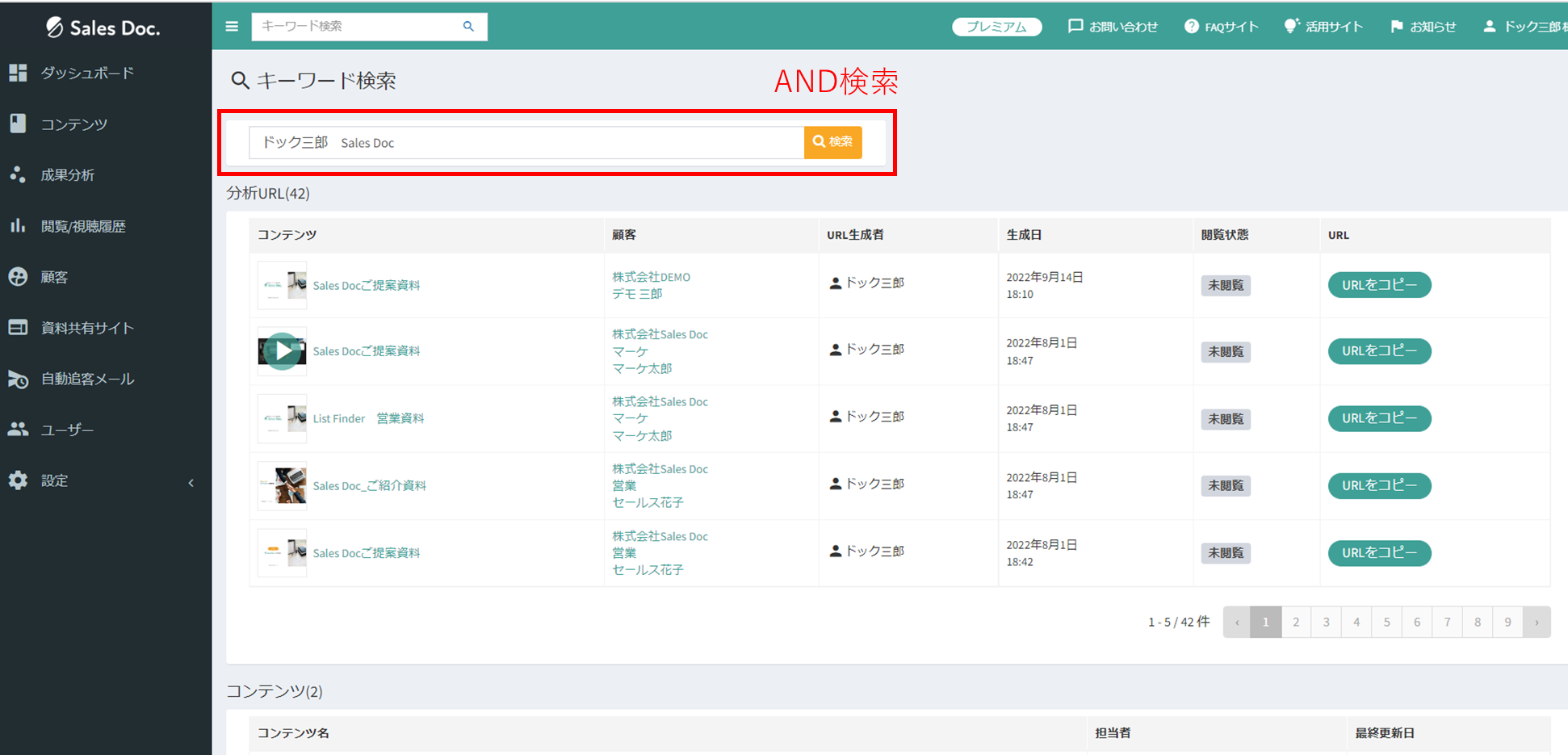1568x755 pixels.
Task: Click the hamburger menu icon in header
Action: tap(232, 27)
